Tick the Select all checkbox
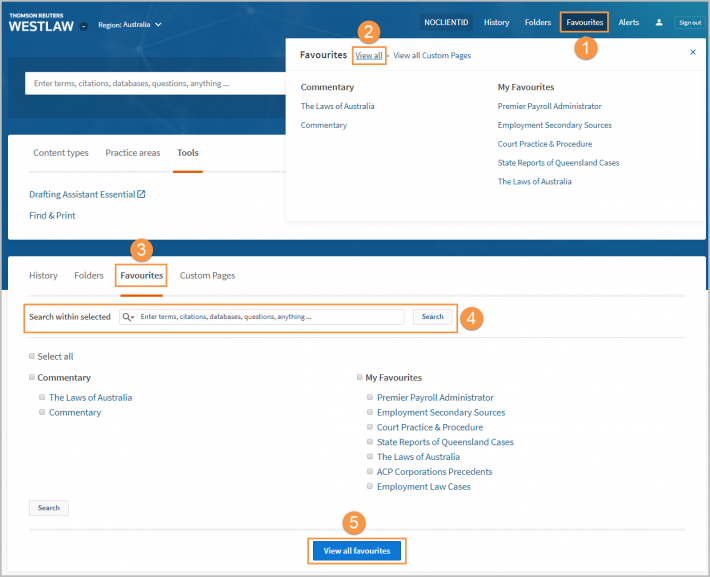710x577 pixels. pyautogui.click(x=32, y=356)
